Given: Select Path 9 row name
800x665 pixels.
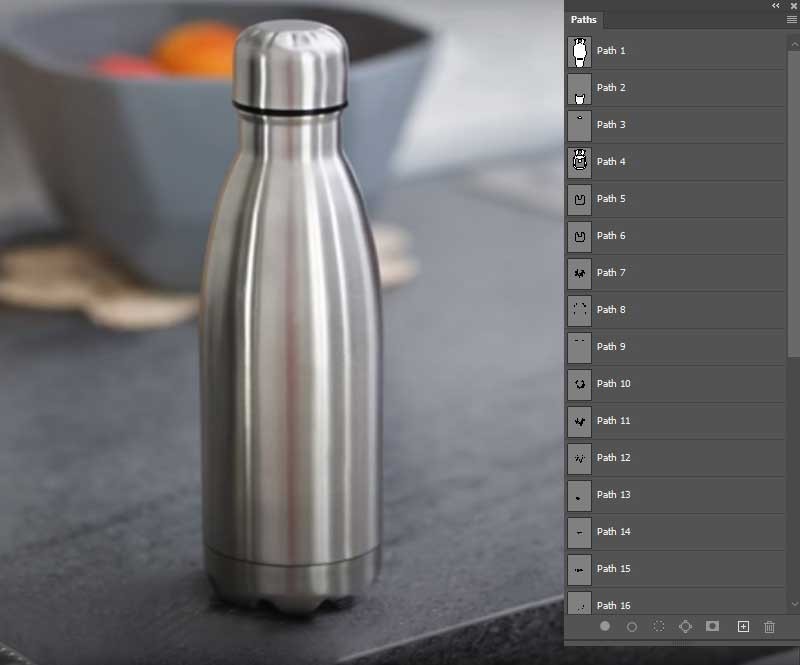Looking at the screenshot, I should (611, 347).
